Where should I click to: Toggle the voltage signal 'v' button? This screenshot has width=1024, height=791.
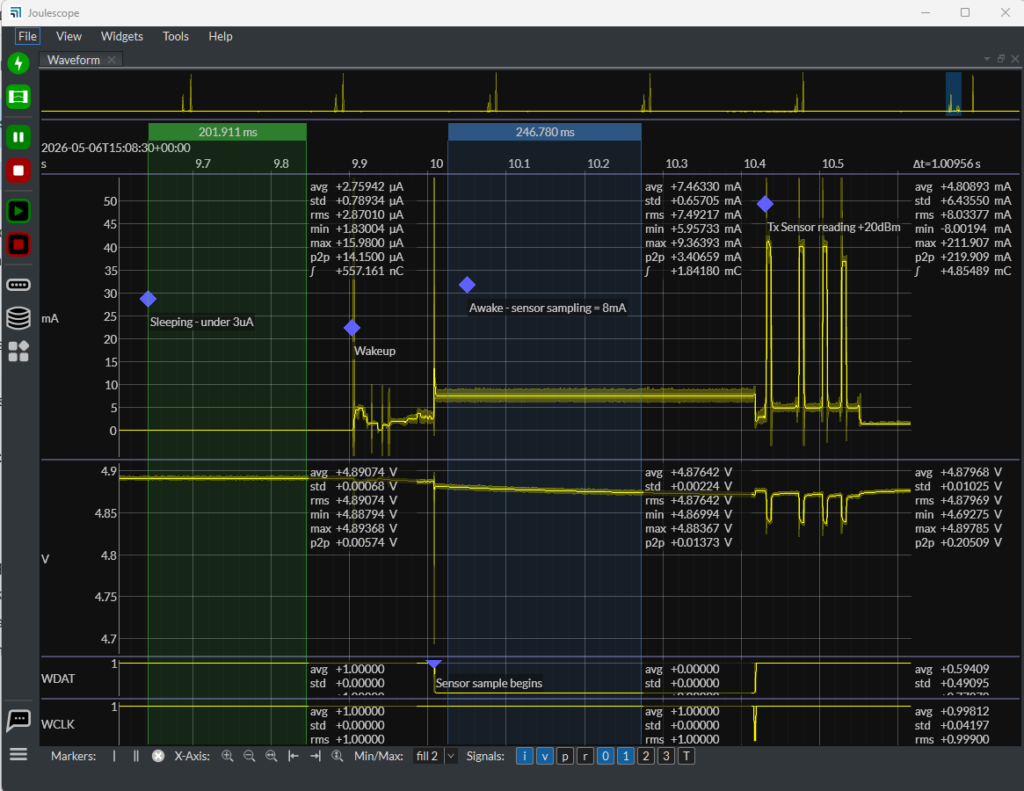(x=545, y=756)
